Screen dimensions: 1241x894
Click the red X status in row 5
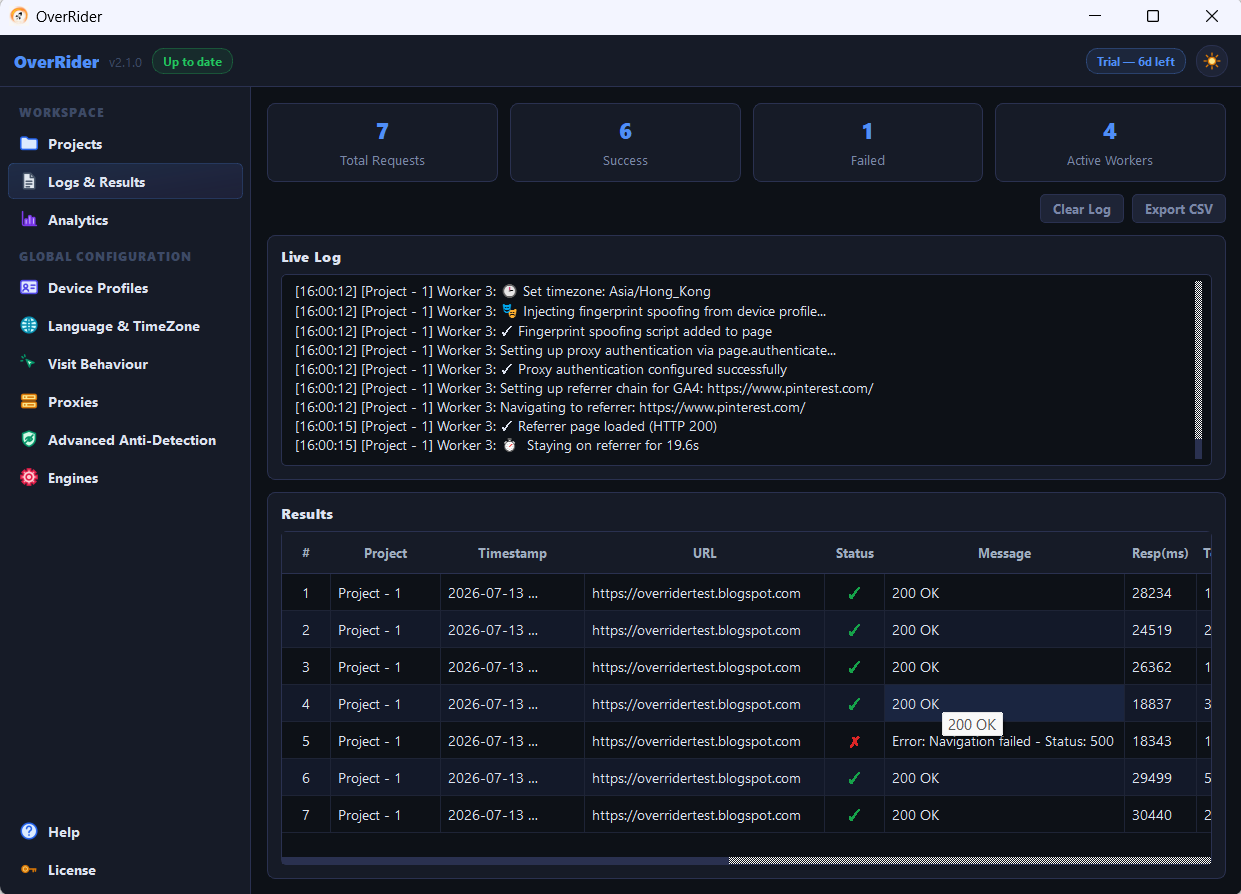tap(854, 741)
